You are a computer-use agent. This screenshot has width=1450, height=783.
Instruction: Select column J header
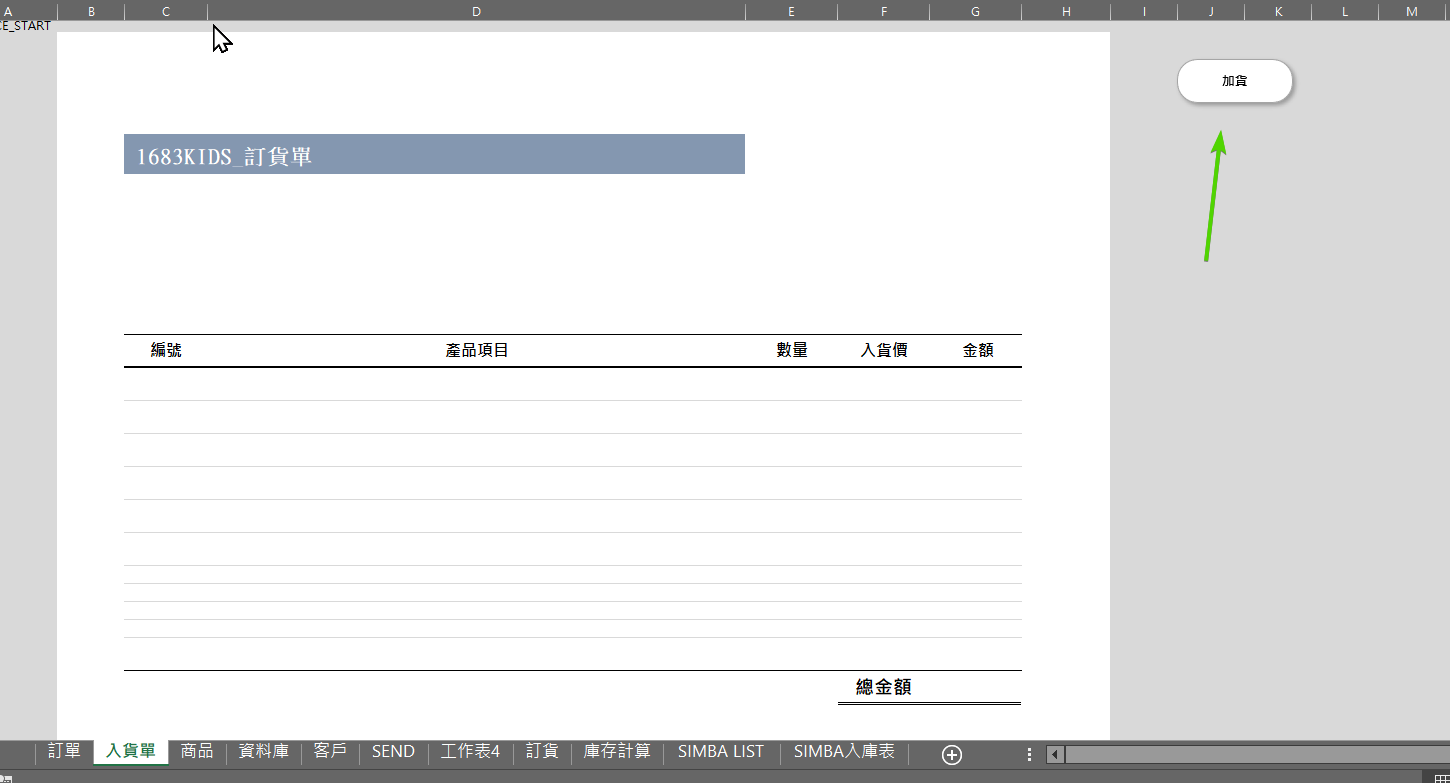pos(1211,11)
